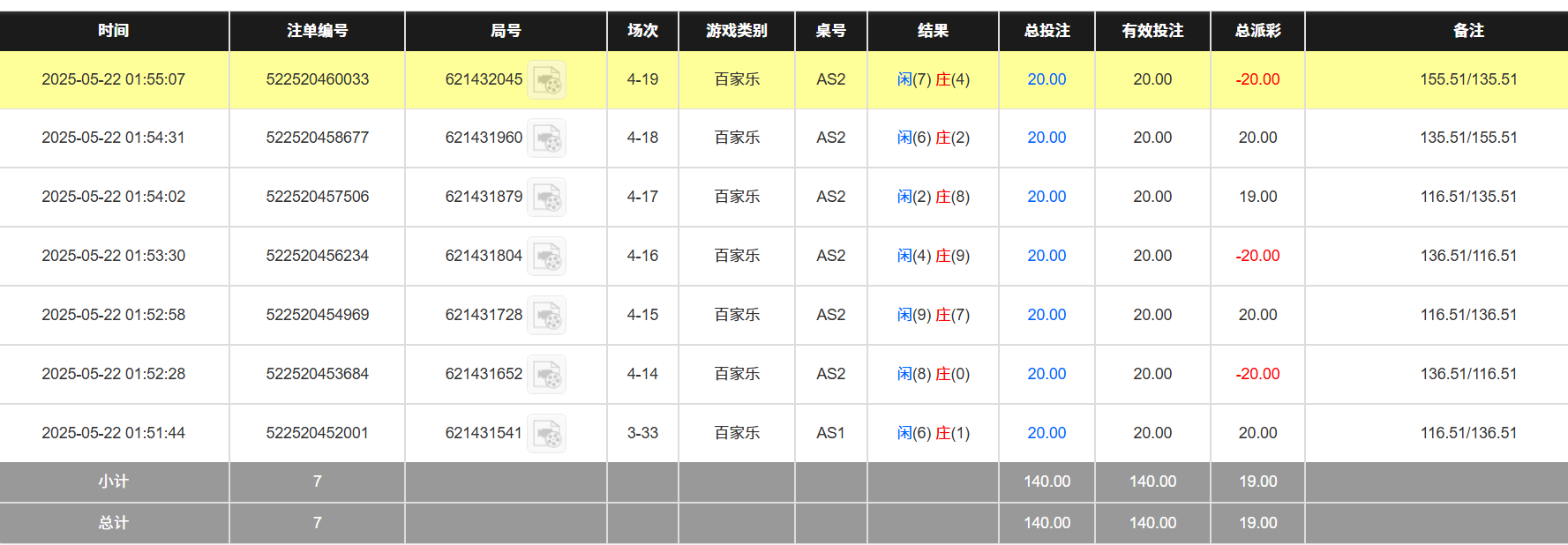Select the highlighted row for order 522520460033

[316, 78]
